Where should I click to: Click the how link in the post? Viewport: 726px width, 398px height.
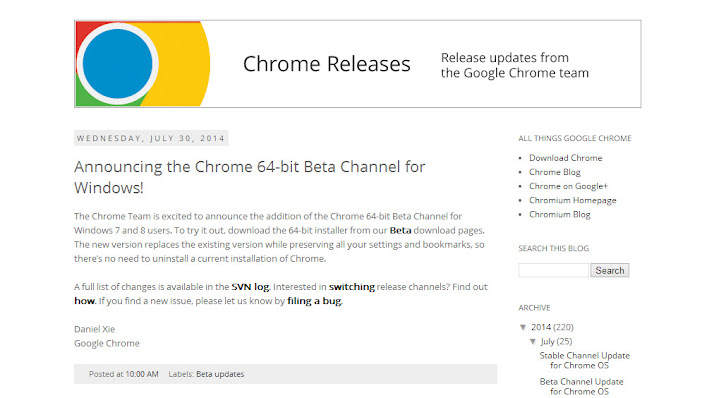tap(84, 301)
